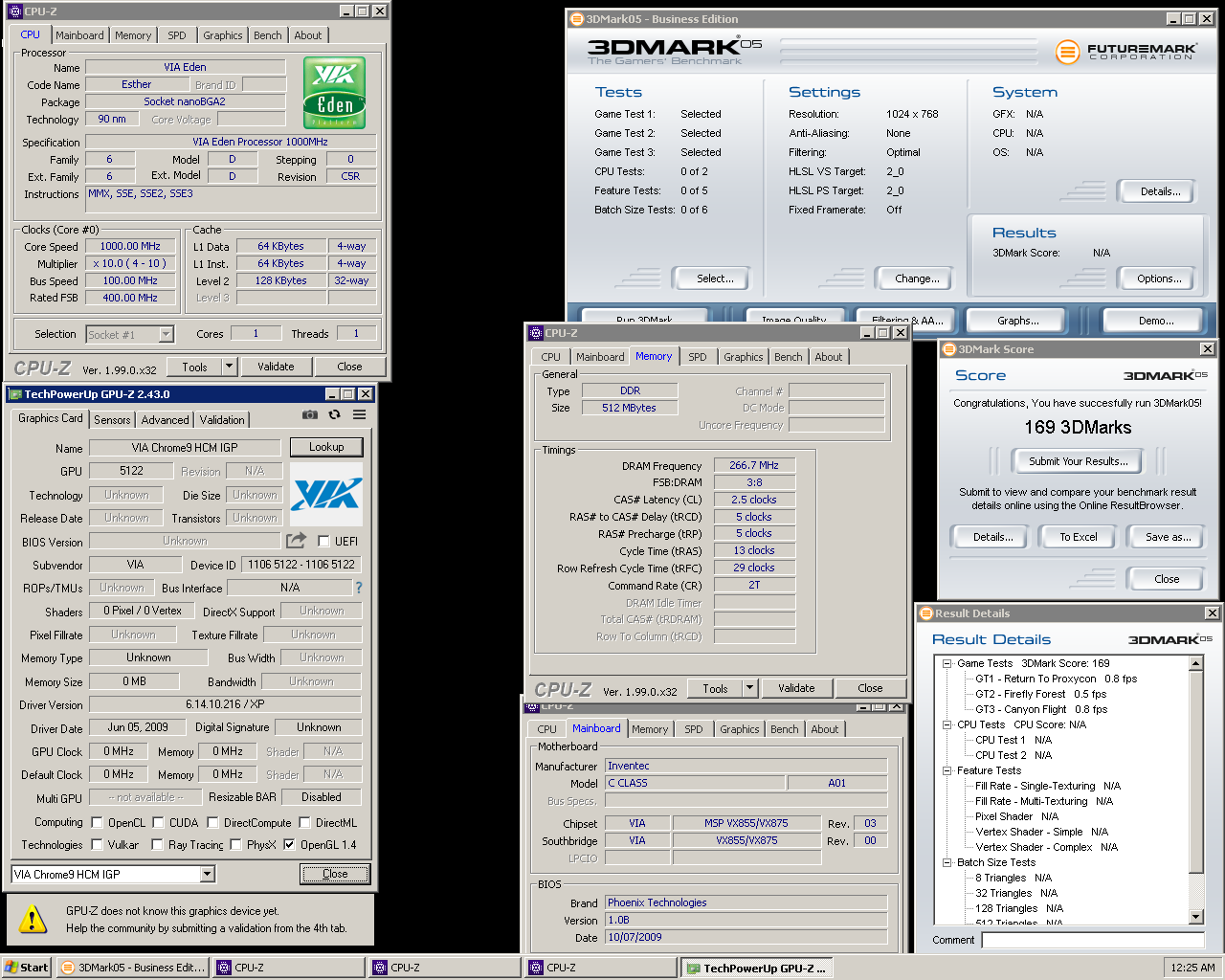Click the Windows Start button
The image size is (1225, 980).
tap(27, 968)
